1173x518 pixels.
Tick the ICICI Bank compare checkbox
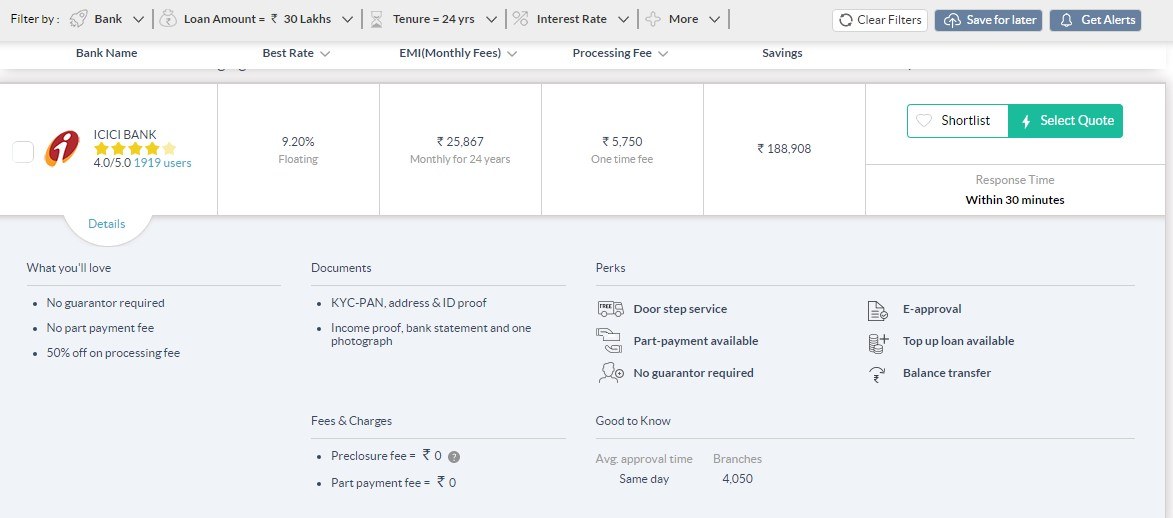coord(23,152)
